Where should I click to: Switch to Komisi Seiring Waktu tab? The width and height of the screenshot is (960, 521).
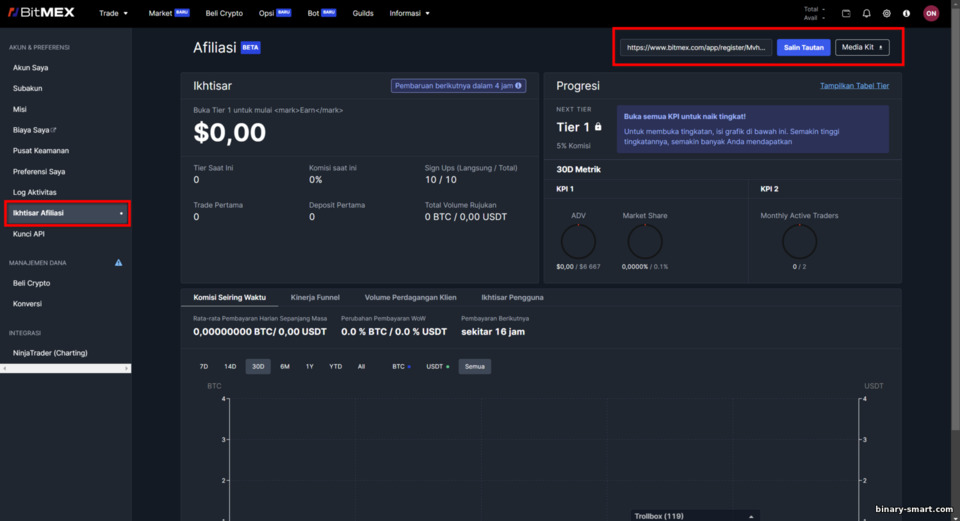tap(230, 298)
